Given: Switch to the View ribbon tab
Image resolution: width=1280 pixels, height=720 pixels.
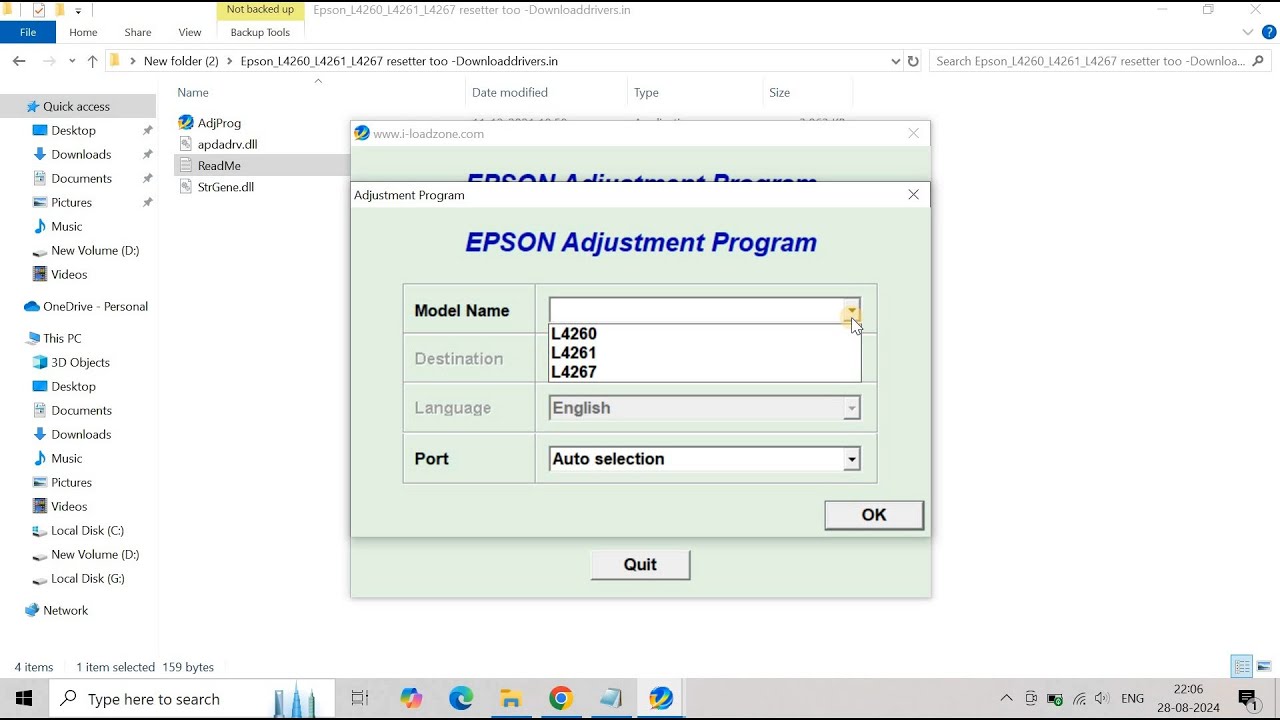Looking at the screenshot, I should (x=189, y=32).
